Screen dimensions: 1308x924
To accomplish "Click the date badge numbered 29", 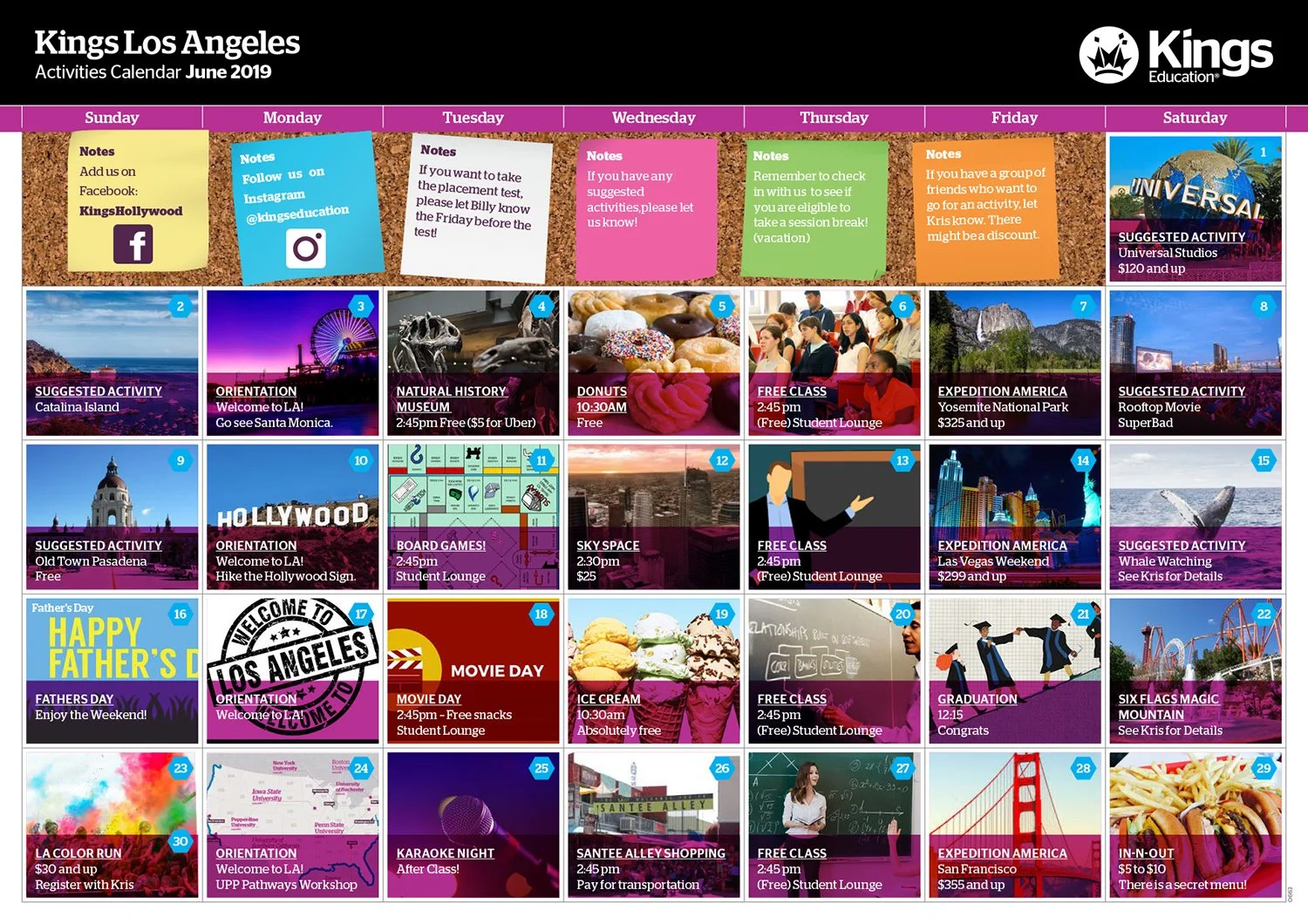I will click(x=1264, y=768).
